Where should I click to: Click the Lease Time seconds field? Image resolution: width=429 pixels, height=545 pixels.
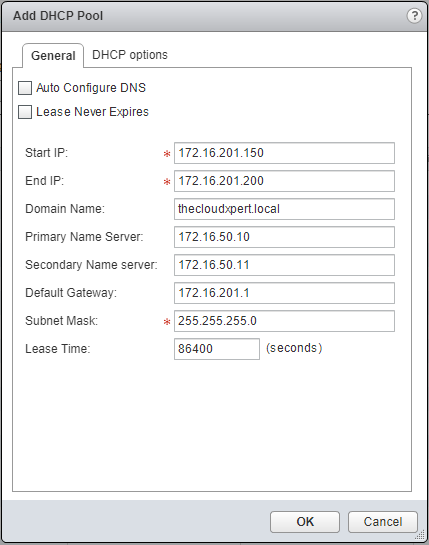(217, 349)
